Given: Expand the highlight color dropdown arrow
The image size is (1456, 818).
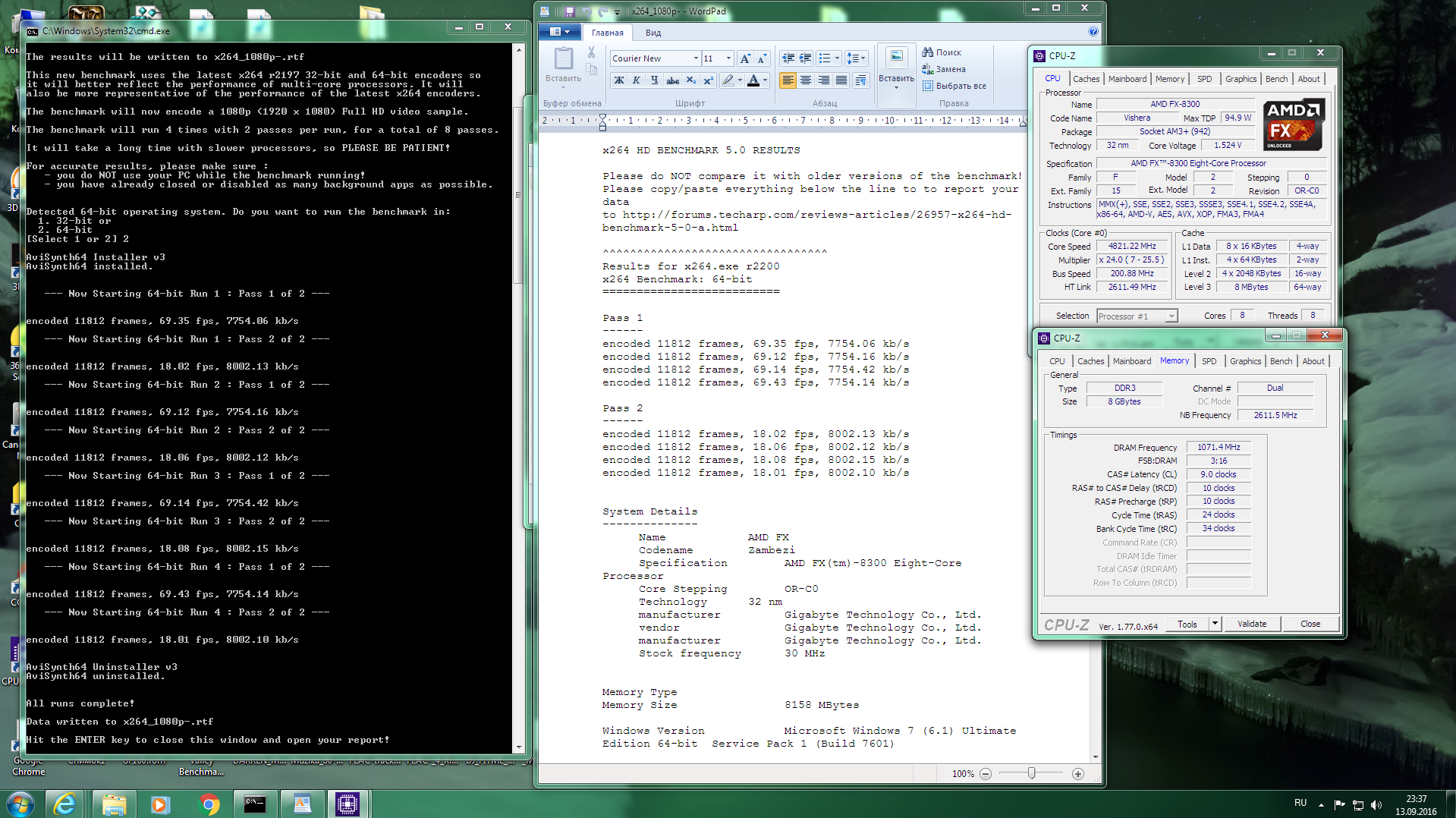Looking at the screenshot, I should tap(740, 80).
